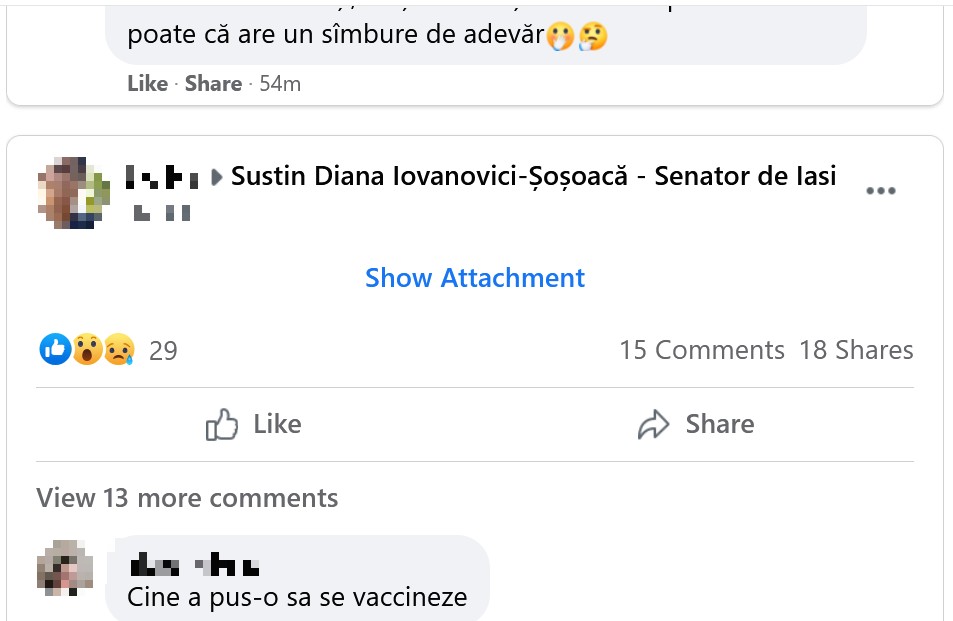
Task: Click the thinking face emoji in top comment
Action: click(593, 37)
